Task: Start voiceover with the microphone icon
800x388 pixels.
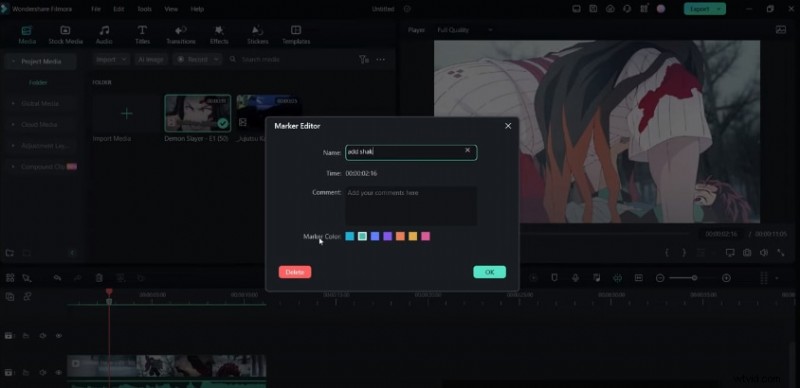Action: [576, 278]
